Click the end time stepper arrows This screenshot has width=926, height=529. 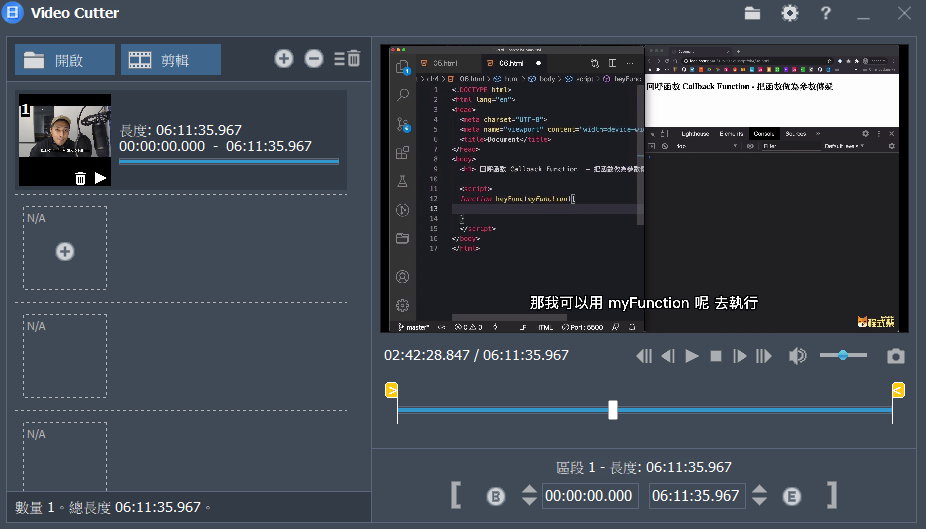pyautogui.click(x=759, y=495)
